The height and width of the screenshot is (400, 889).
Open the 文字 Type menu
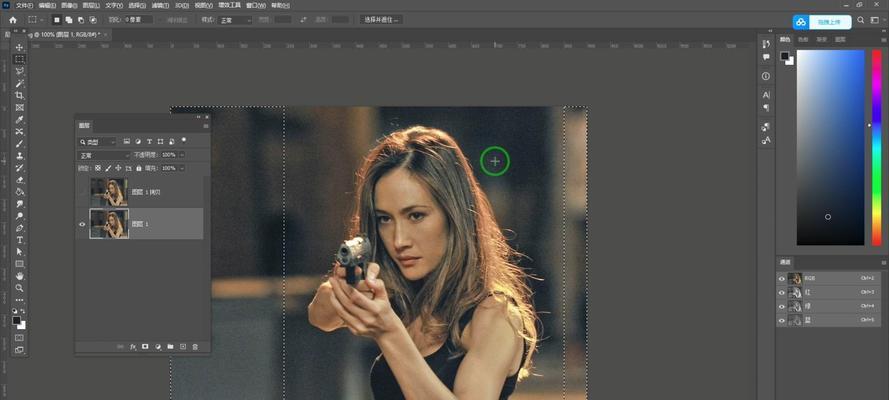coord(114,5)
